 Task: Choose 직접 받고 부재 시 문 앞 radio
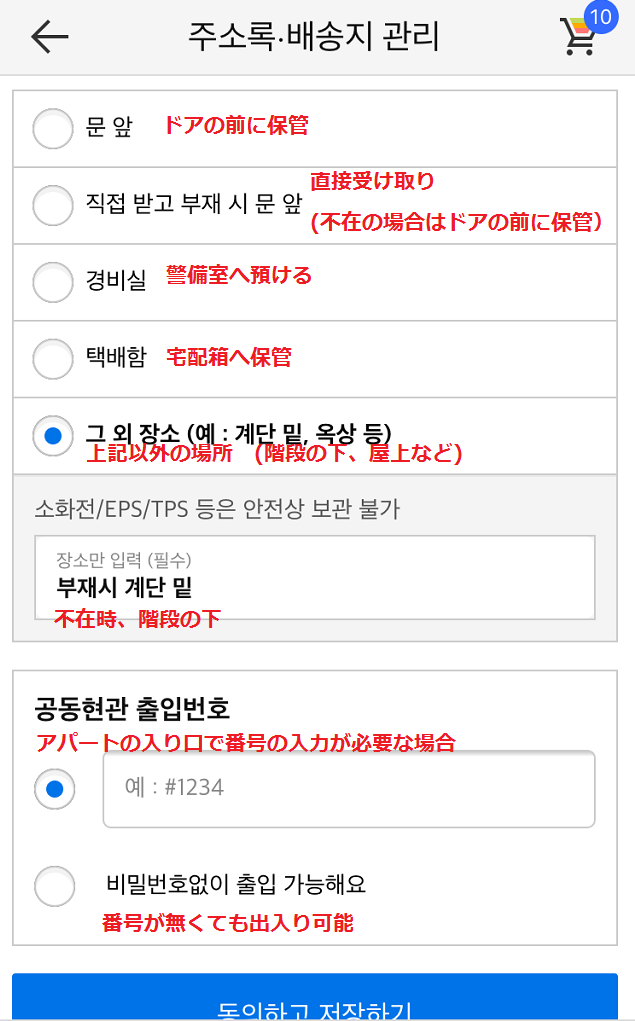coord(53,205)
